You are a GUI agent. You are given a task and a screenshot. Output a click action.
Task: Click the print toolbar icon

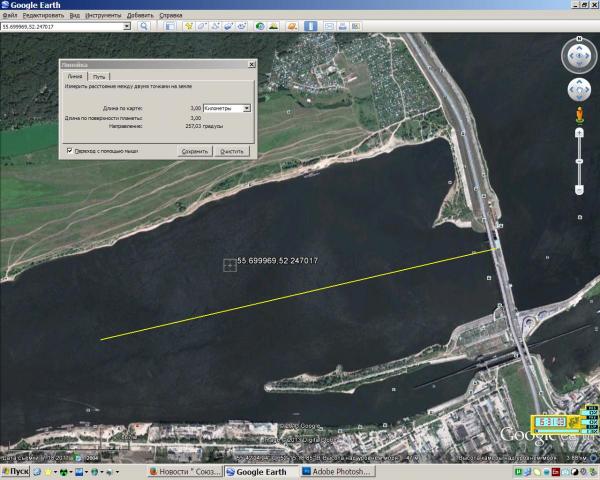point(341,26)
